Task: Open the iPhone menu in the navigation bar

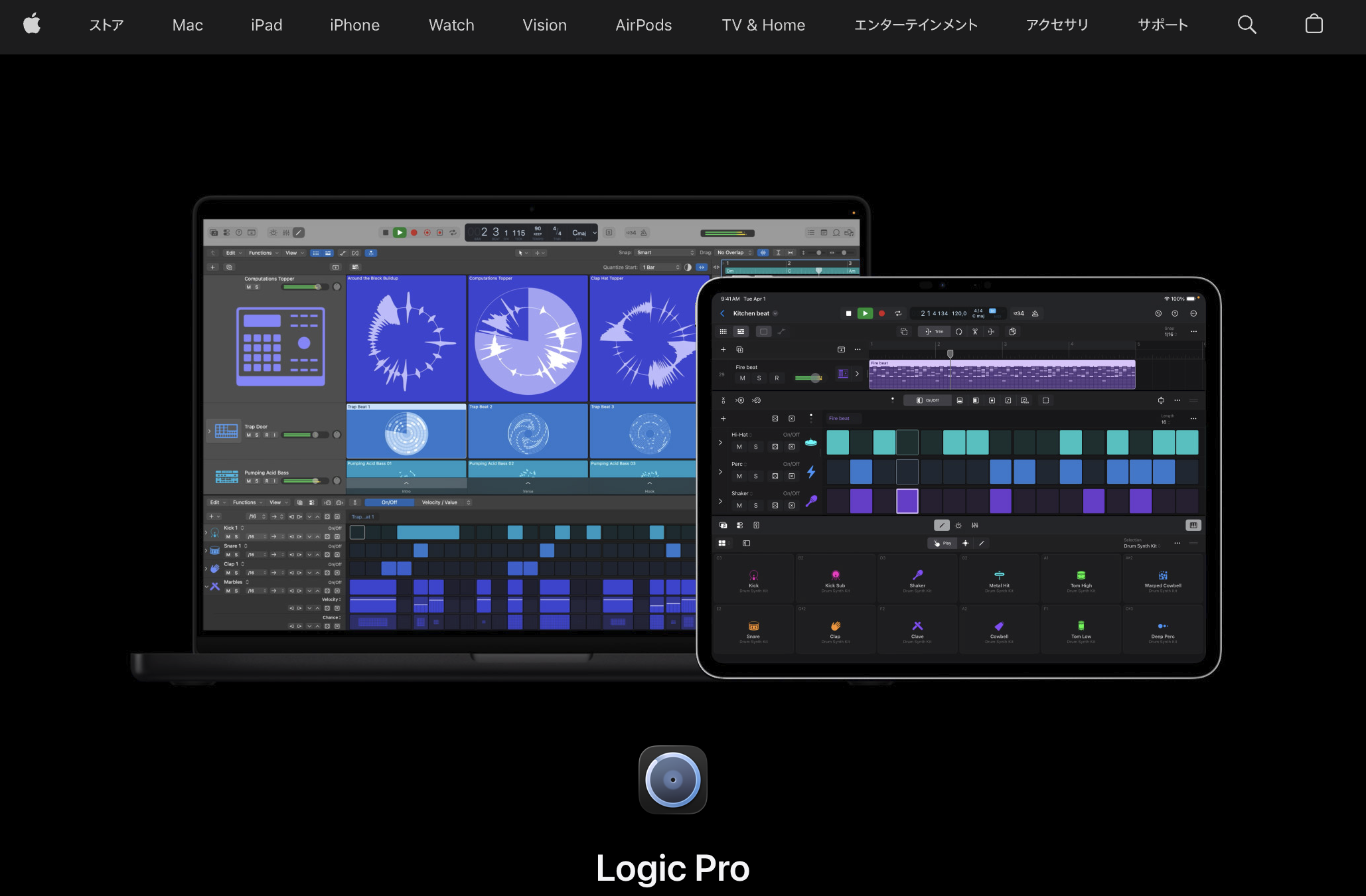Action: click(x=355, y=25)
